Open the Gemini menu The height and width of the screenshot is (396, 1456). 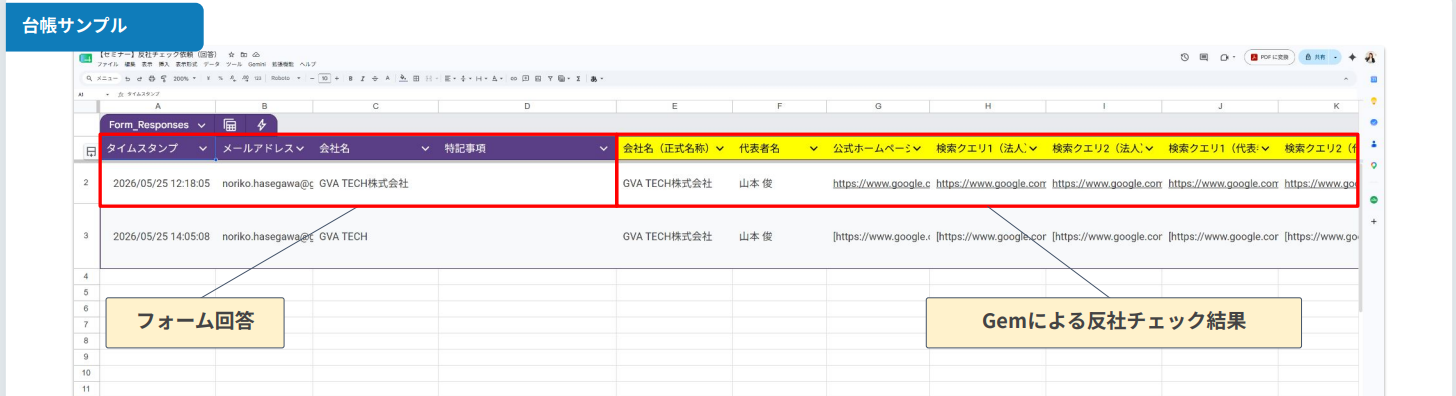pyautogui.click(x=257, y=64)
